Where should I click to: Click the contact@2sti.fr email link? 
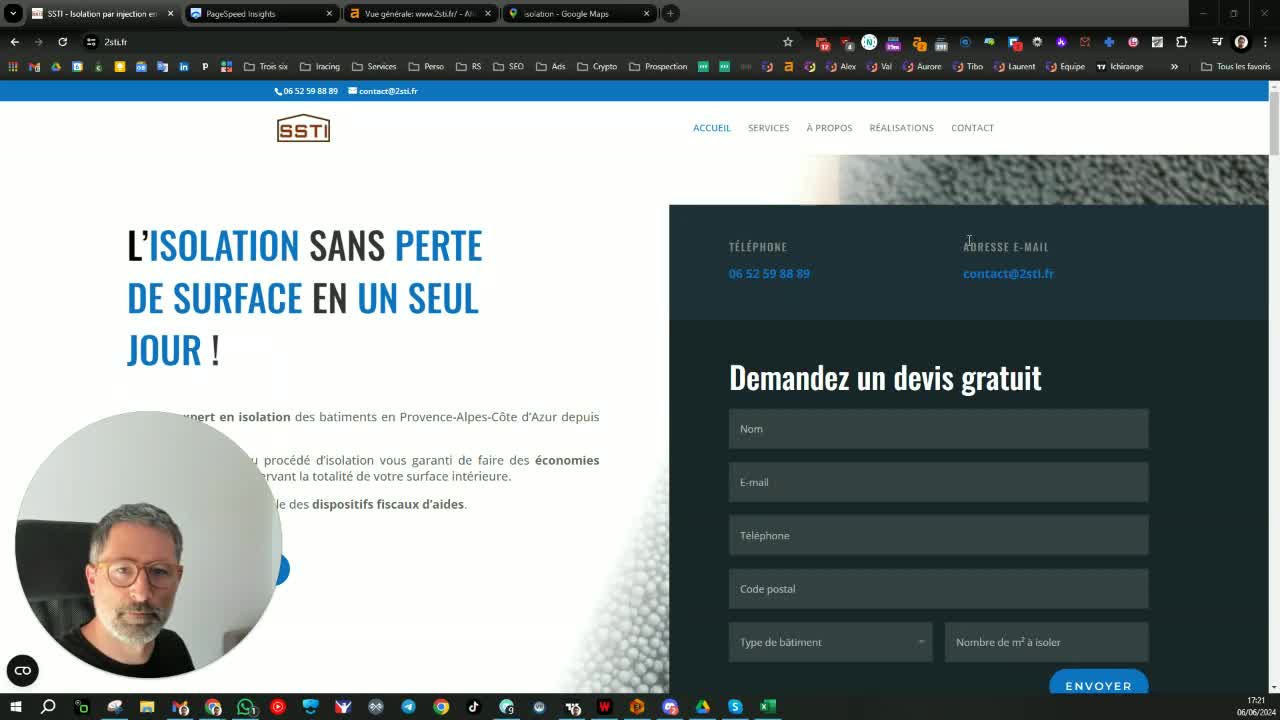pos(1008,274)
